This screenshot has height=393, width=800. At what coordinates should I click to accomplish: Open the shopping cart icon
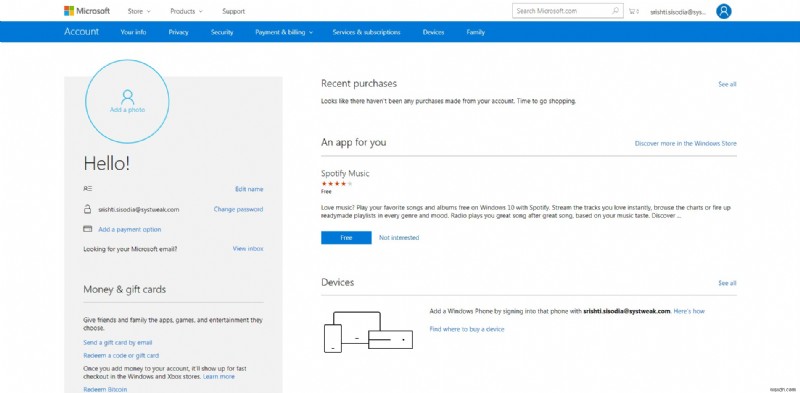[633, 11]
